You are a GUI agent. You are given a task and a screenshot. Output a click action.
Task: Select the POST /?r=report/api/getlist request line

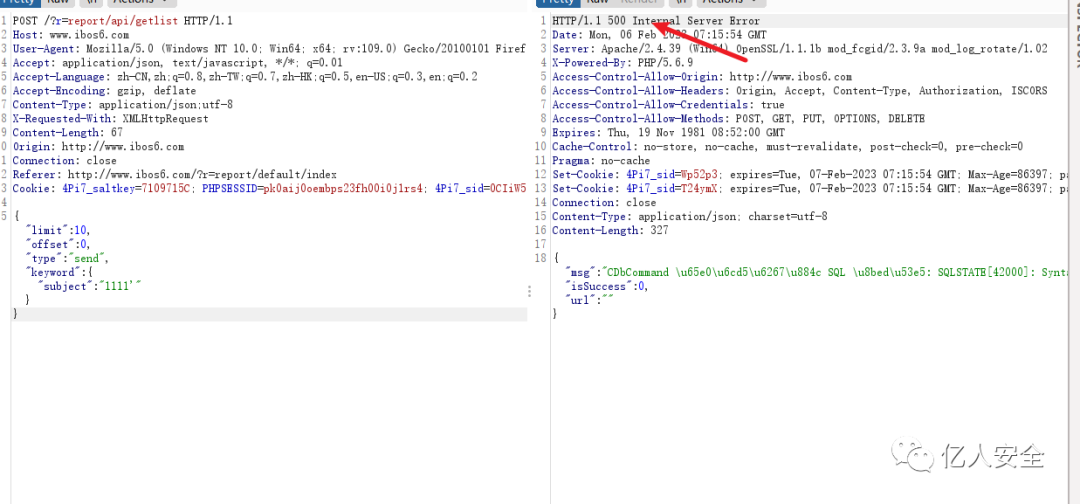pos(123,21)
